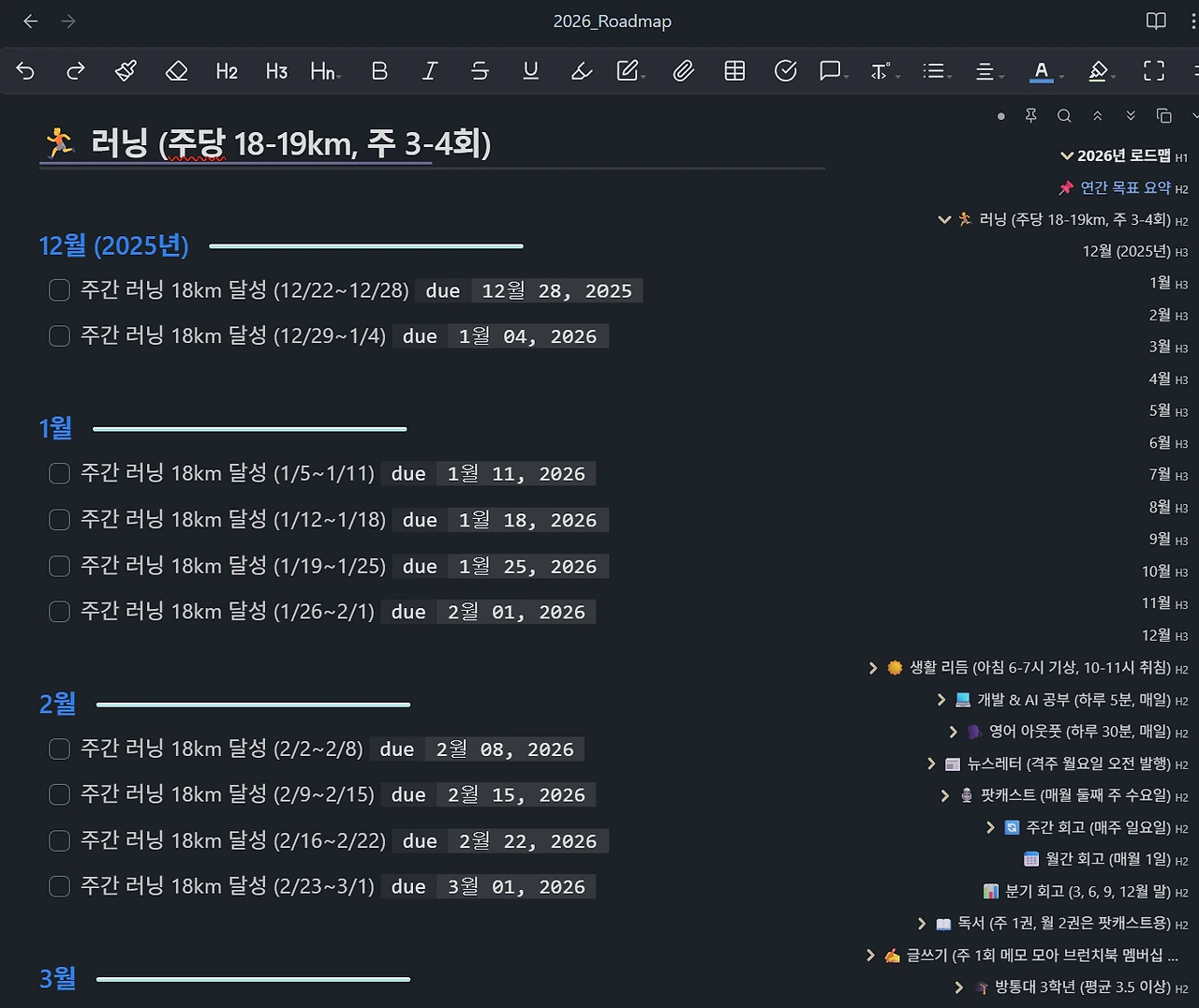The height and width of the screenshot is (1008, 1199).
Task: Open reading mode via the book icon
Action: pyautogui.click(x=1157, y=21)
